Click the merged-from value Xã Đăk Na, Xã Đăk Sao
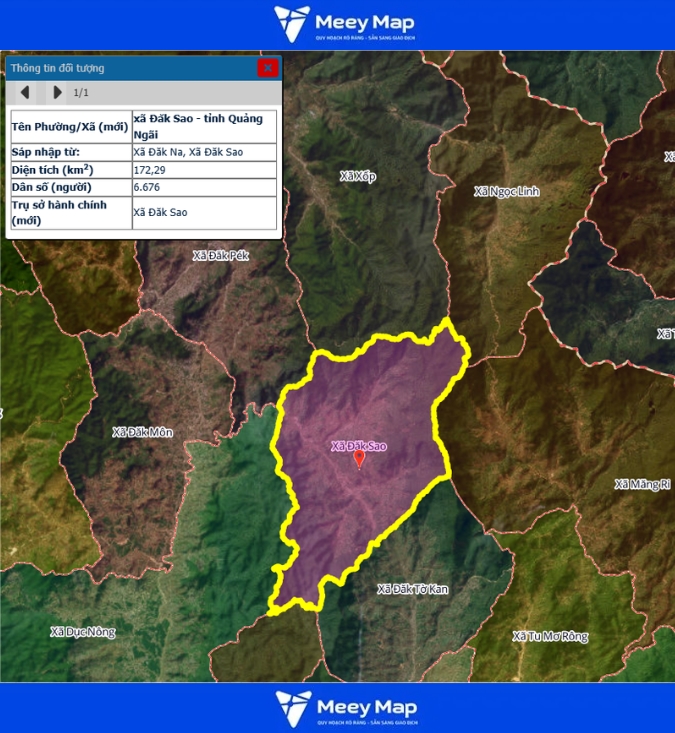 [189, 152]
